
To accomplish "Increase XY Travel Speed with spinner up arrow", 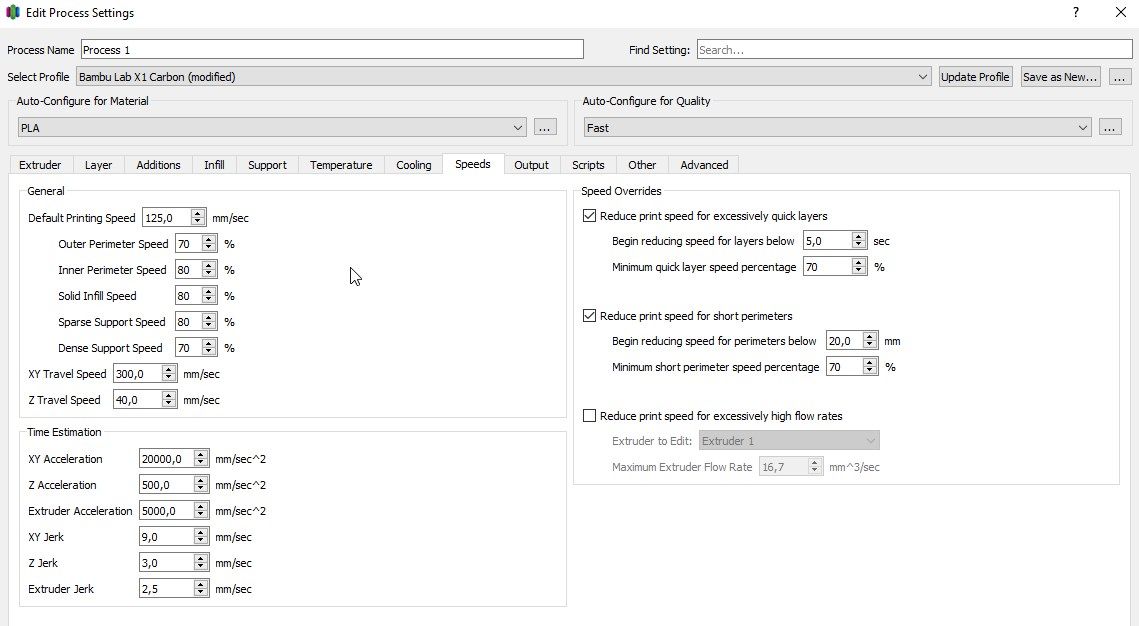I will (x=168, y=370).
